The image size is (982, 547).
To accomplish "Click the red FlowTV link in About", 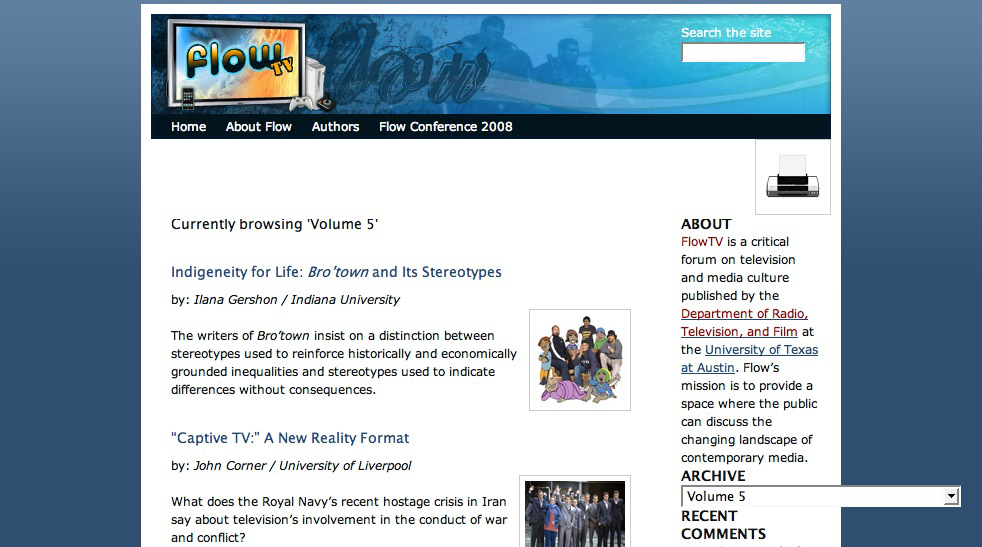I will pyautogui.click(x=701, y=242).
